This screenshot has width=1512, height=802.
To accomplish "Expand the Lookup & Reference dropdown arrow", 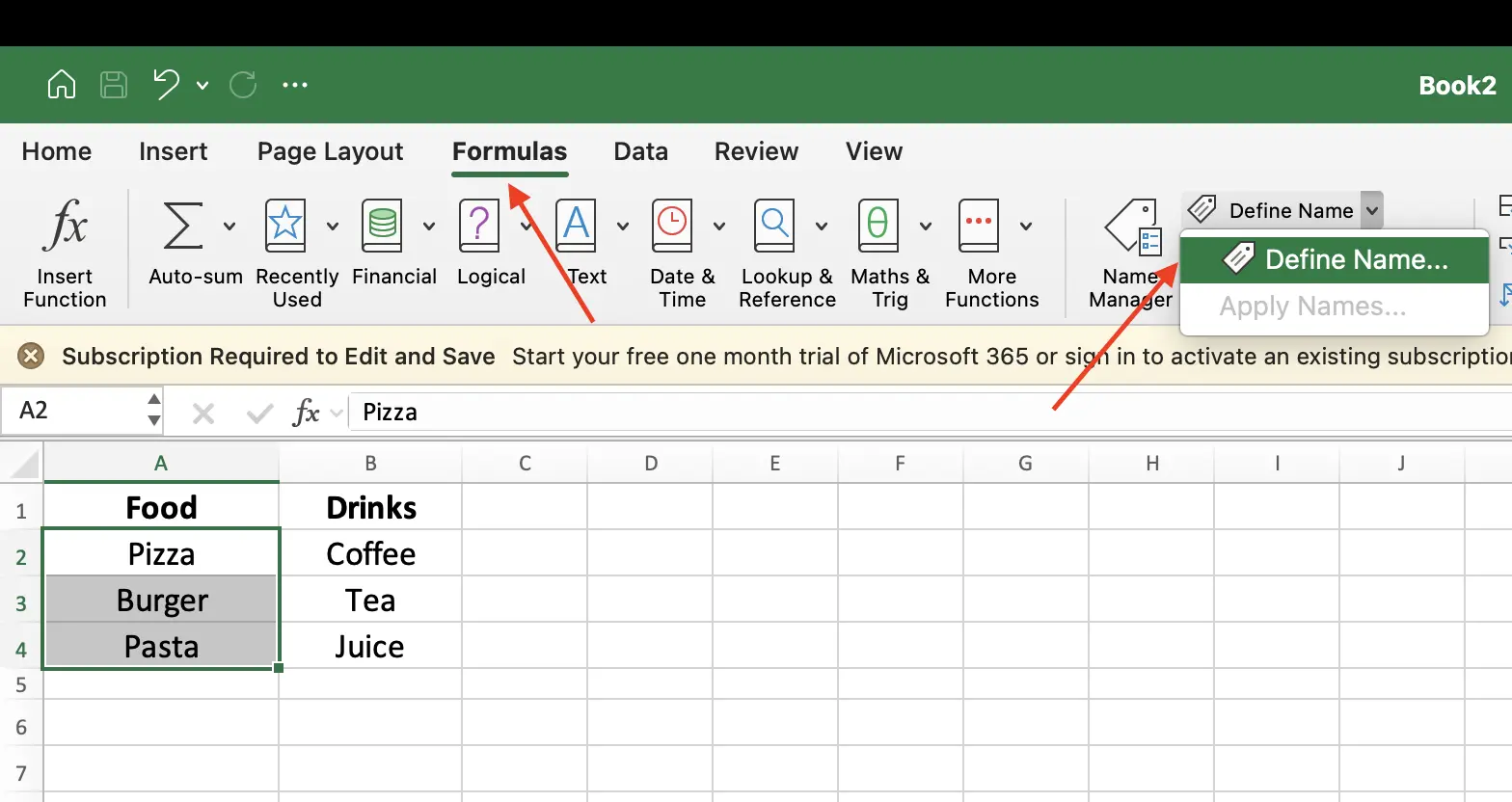I will (822, 227).
